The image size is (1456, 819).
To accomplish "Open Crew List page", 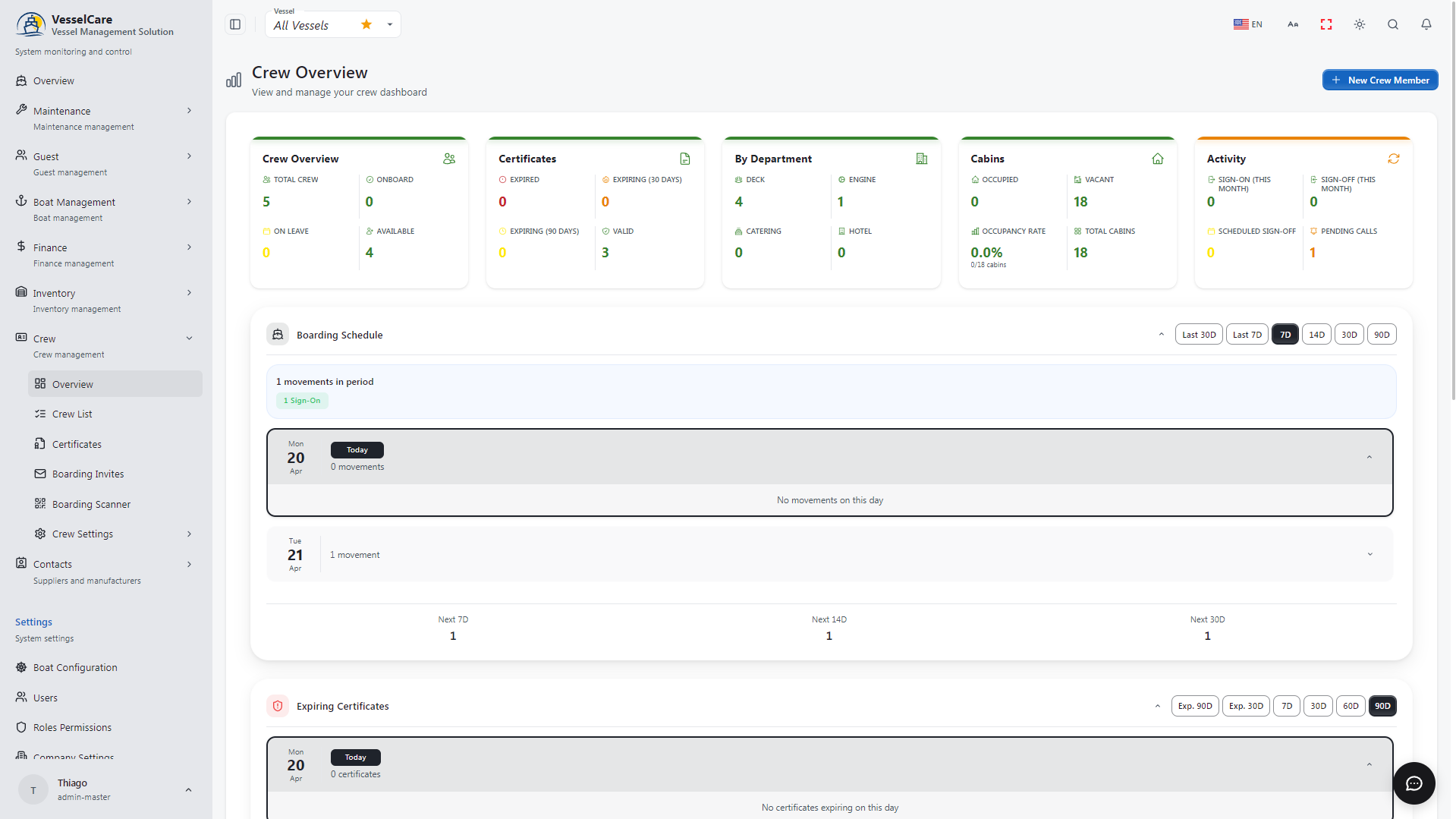I will click(115, 414).
